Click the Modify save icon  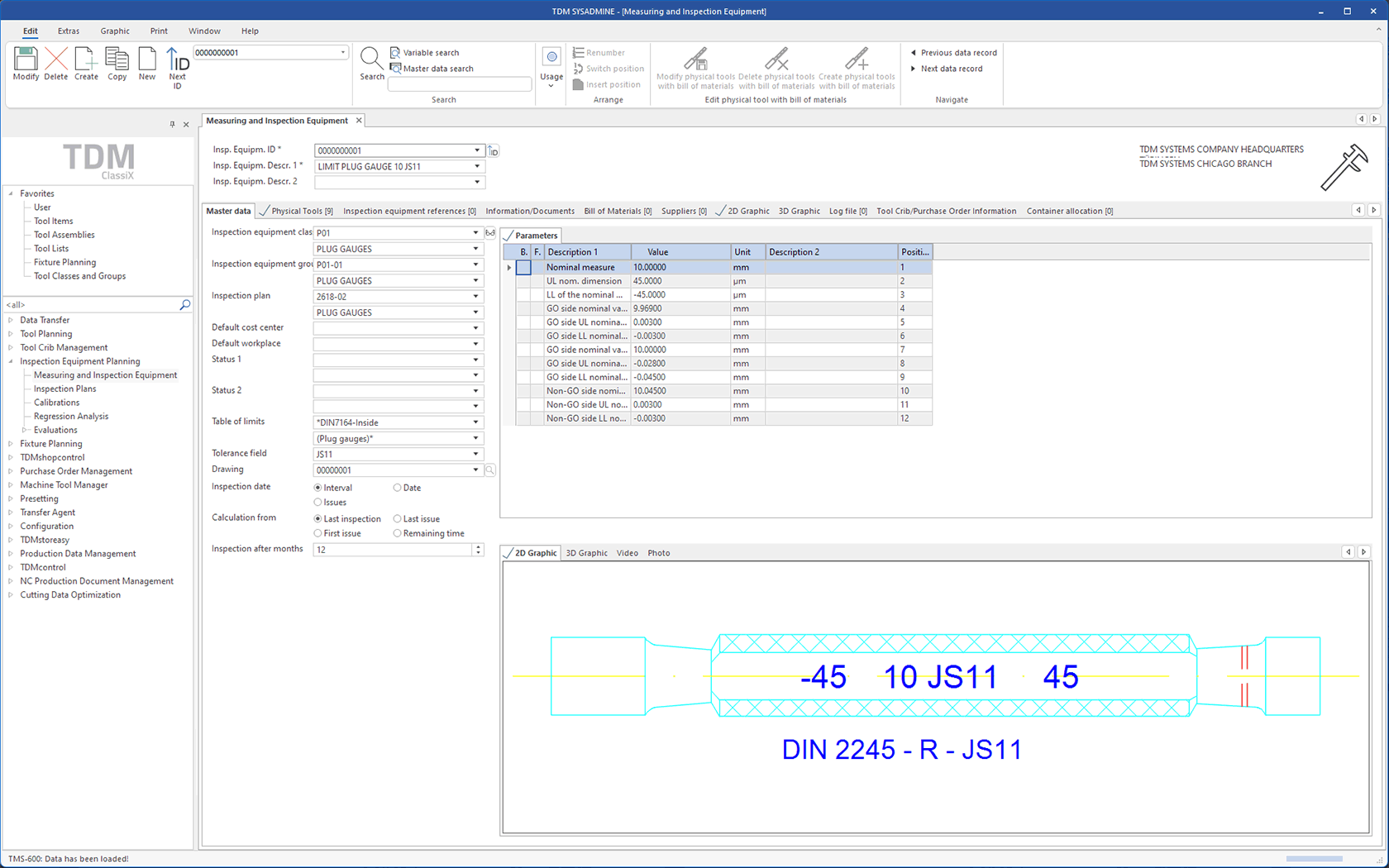coord(26,59)
